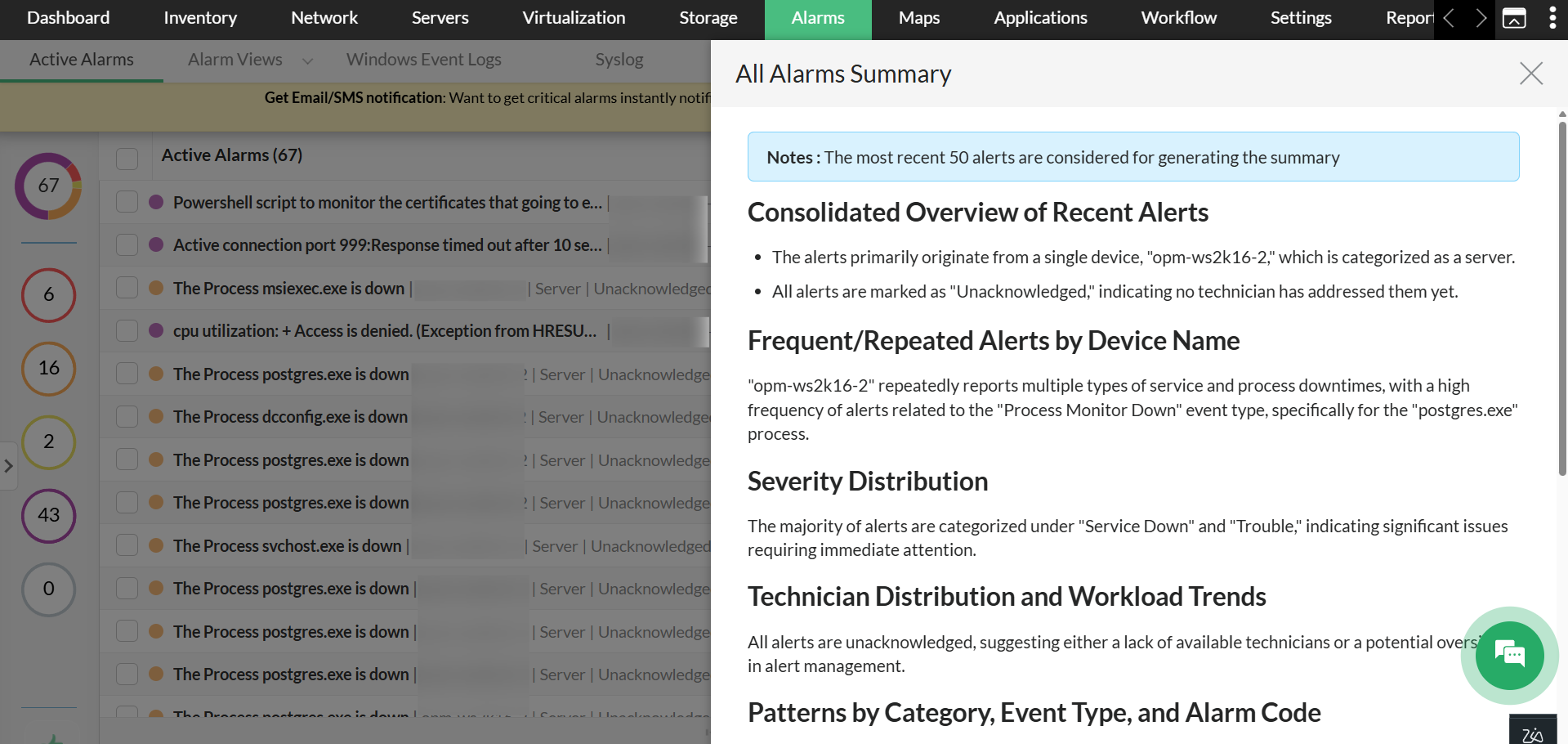
Task: Click the embedded dashboard screen icon
Action: click(x=1514, y=18)
